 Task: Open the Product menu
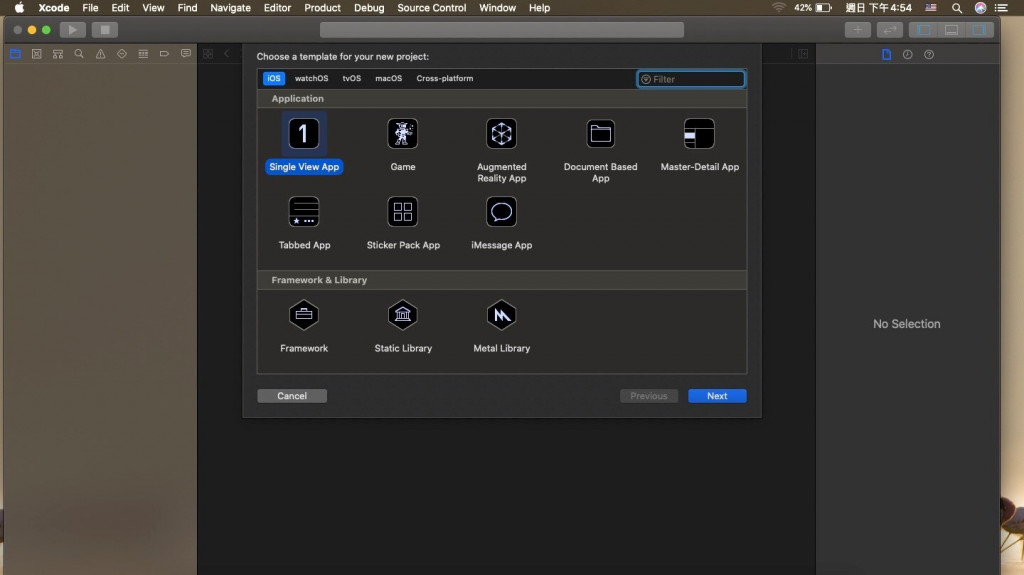(323, 8)
